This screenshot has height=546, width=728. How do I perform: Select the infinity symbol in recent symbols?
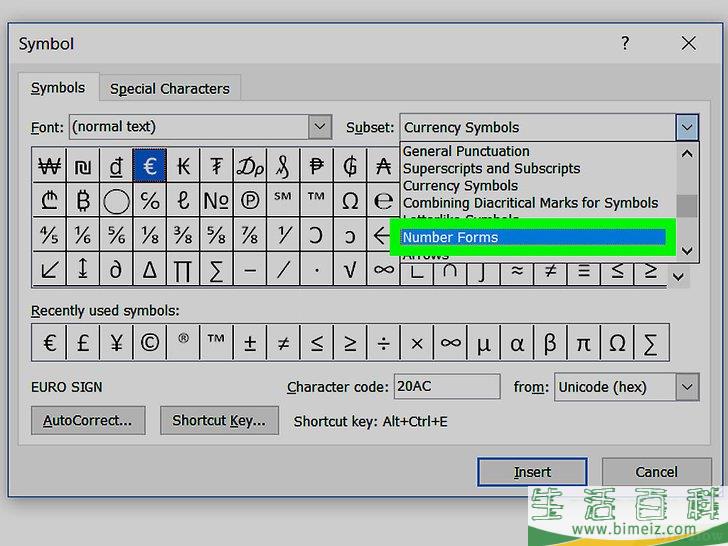451,343
